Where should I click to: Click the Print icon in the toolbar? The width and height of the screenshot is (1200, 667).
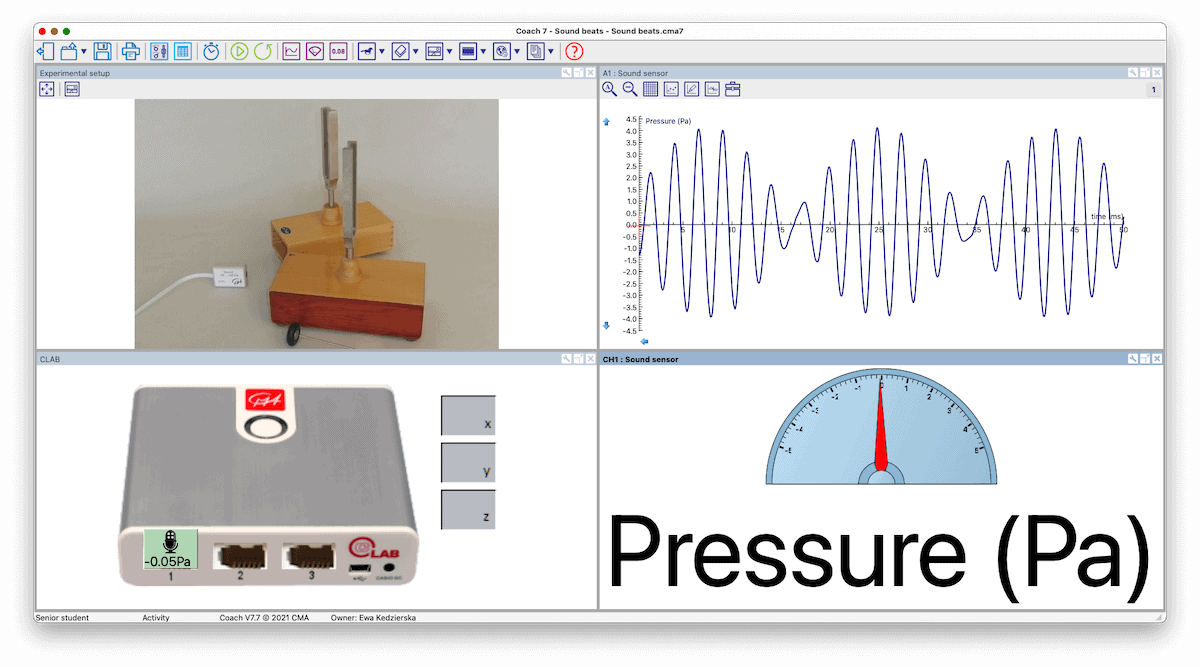(130, 51)
